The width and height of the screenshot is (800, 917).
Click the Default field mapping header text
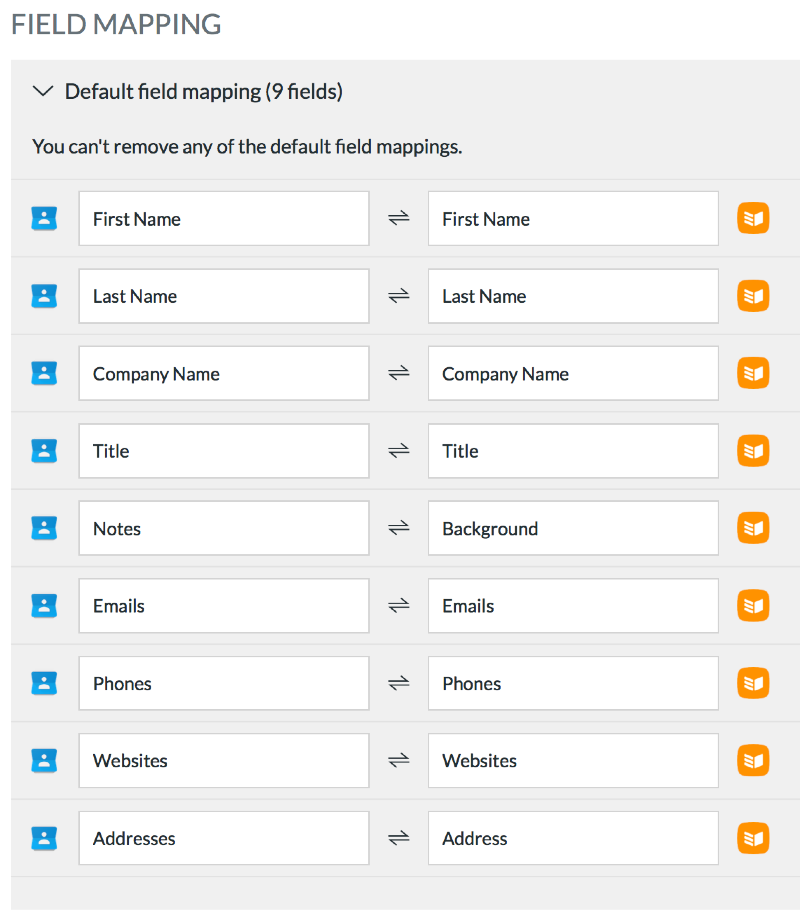pyautogui.click(x=203, y=91)
